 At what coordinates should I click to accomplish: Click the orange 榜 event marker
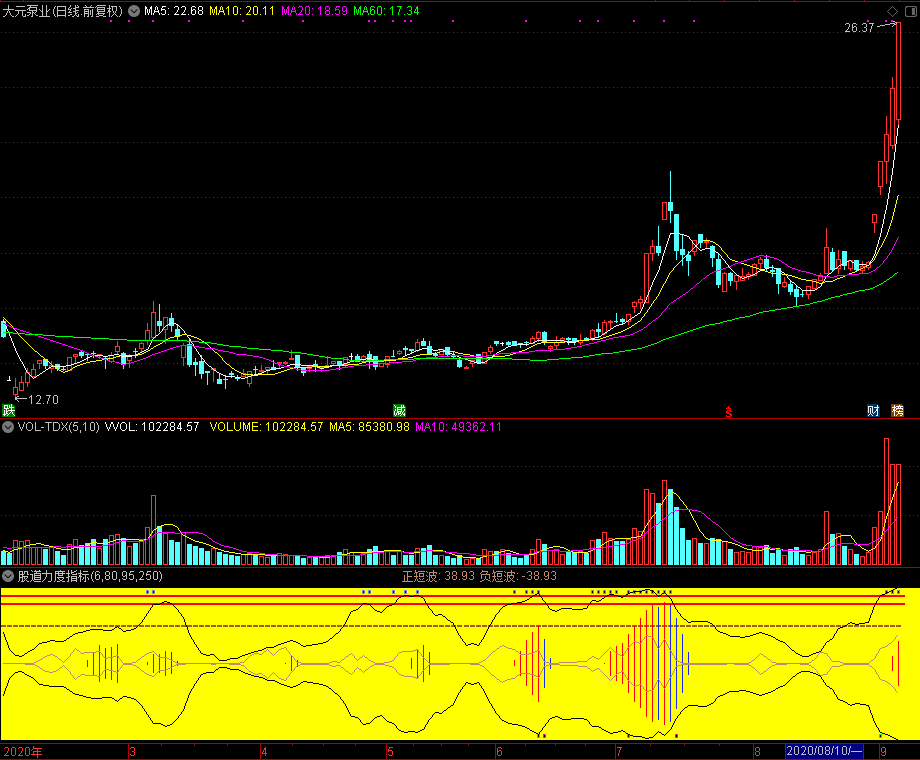897,410
